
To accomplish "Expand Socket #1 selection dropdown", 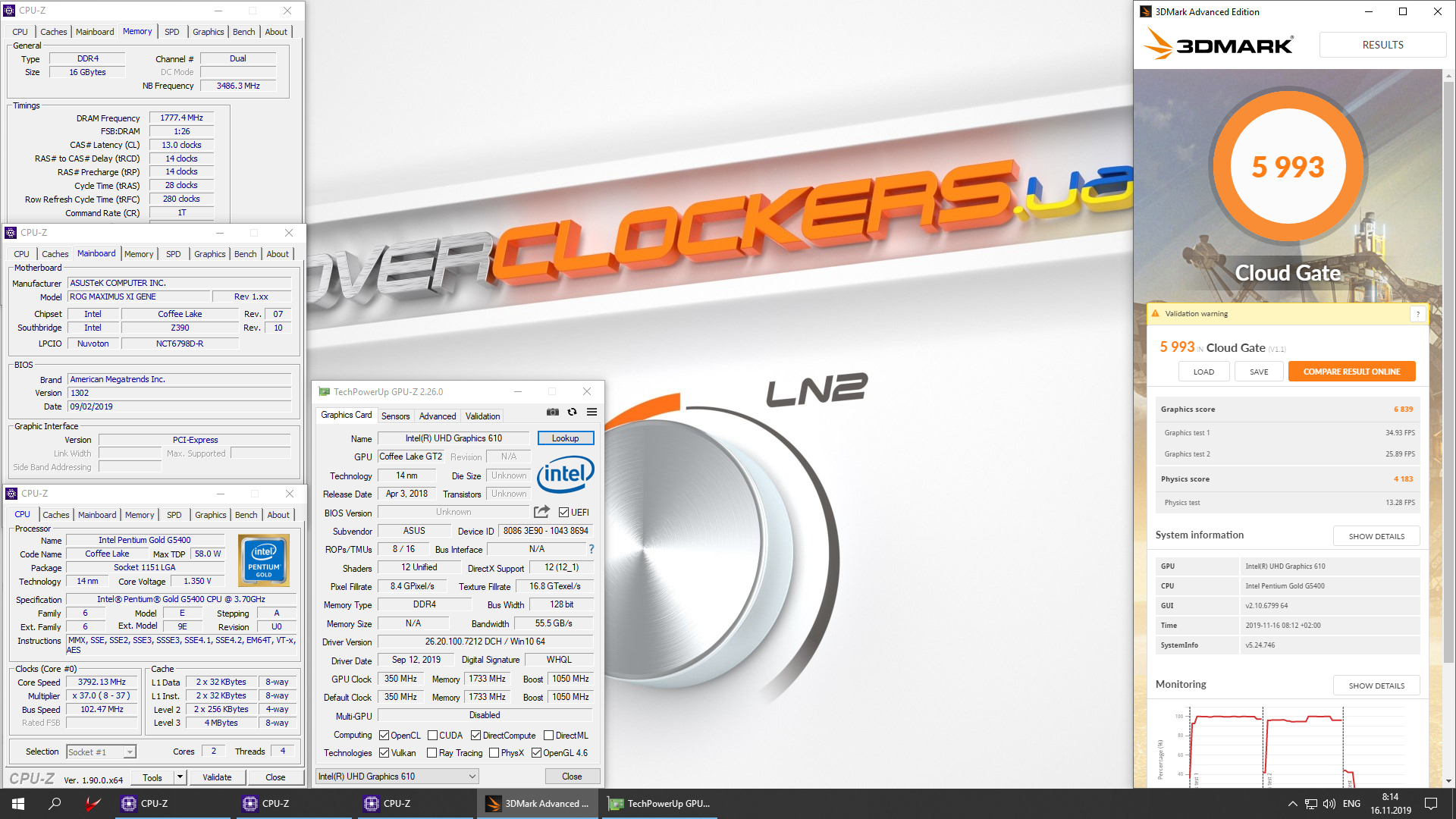I will coord(130,752).
